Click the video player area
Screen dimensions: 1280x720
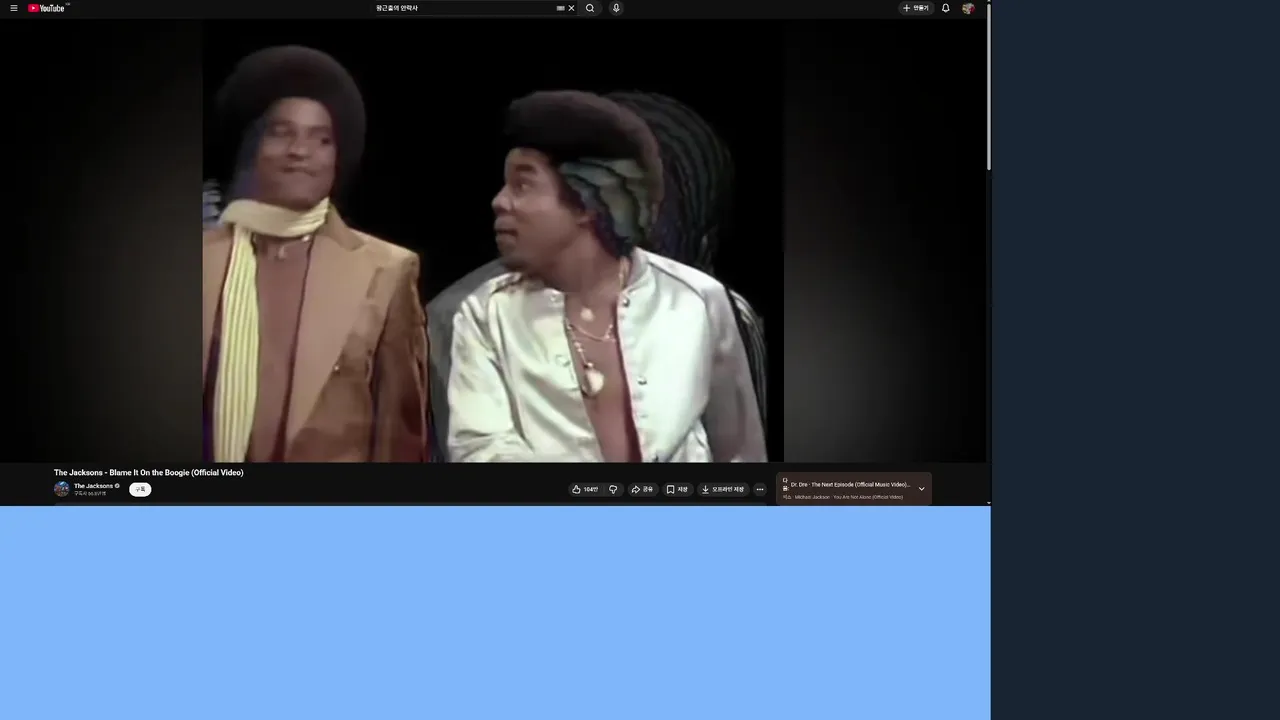493,240
